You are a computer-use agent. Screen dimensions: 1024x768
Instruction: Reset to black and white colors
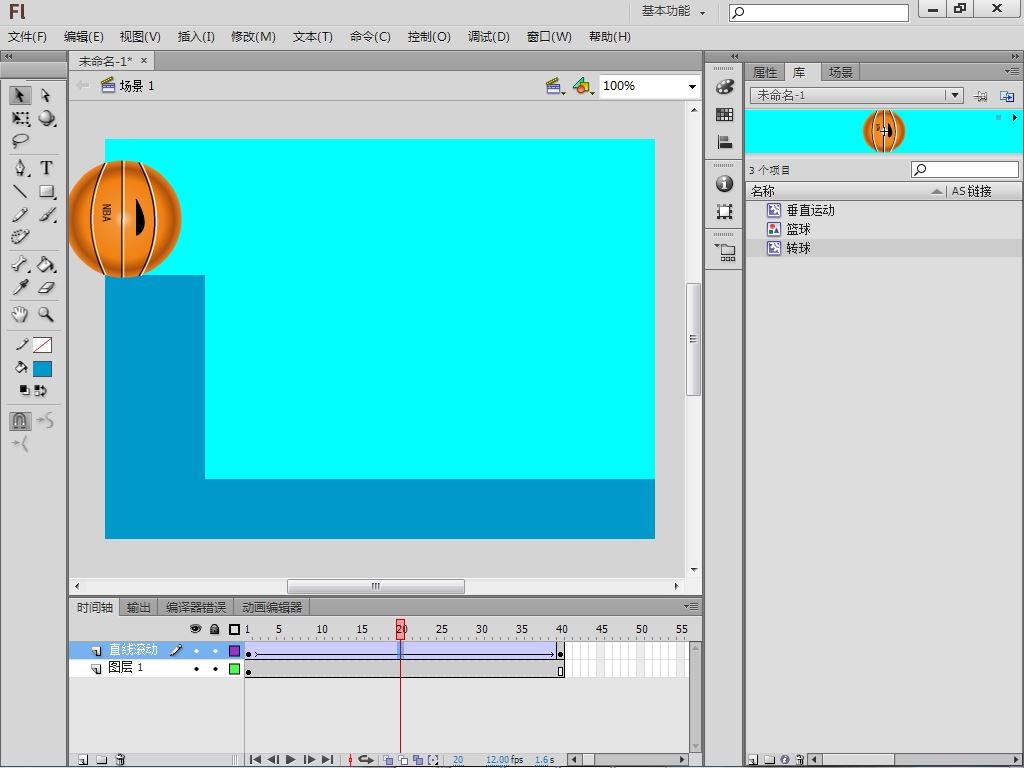pos(24,391)
